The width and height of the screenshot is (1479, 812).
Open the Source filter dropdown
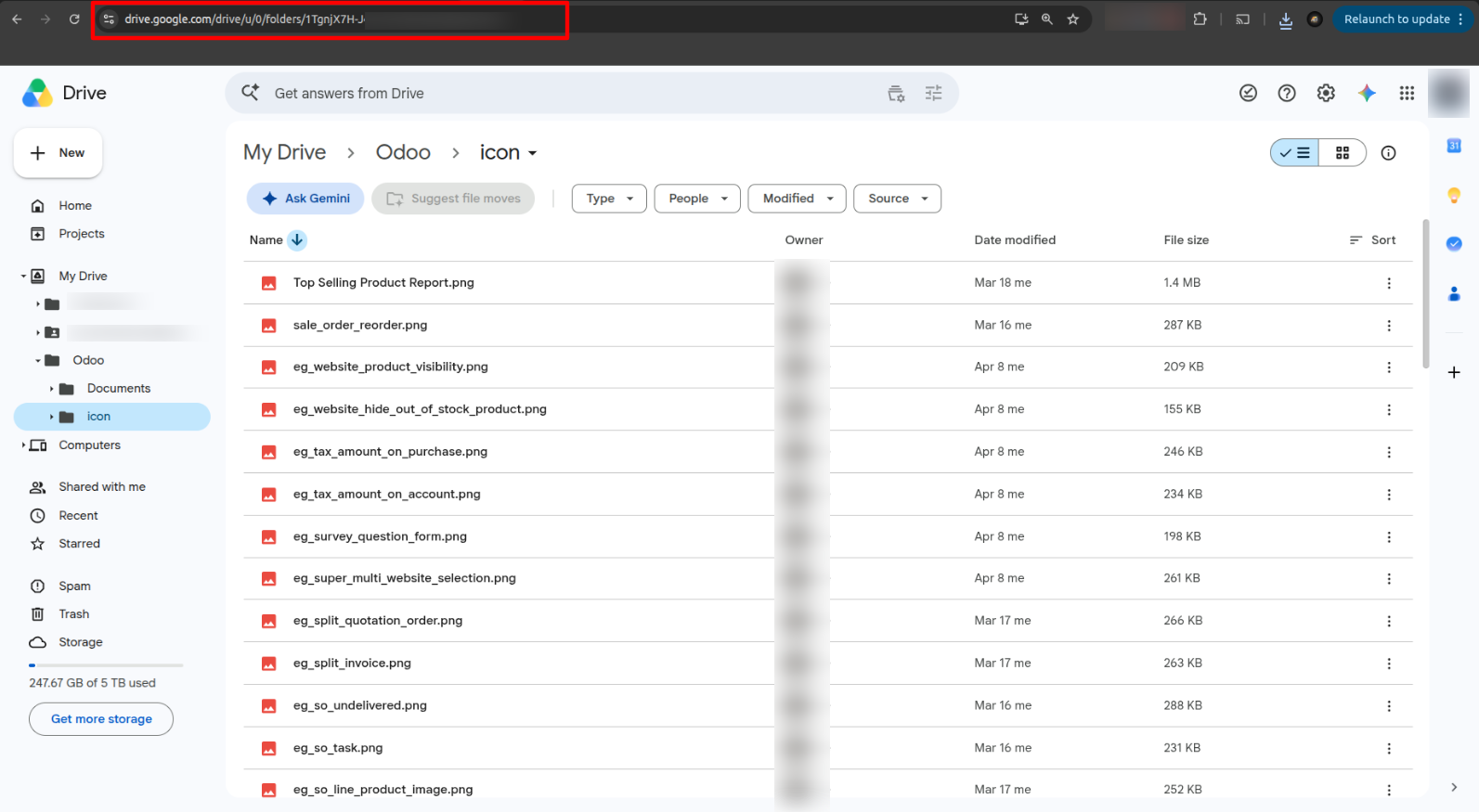(x=897, y=199)
